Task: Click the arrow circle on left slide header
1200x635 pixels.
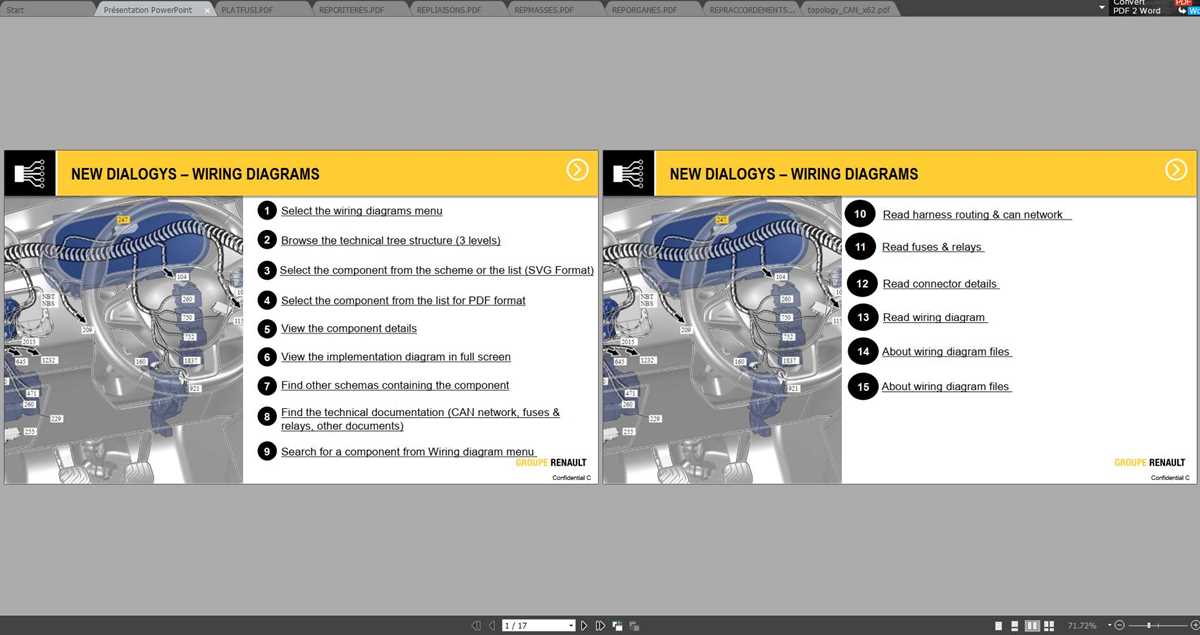Action: (577, 169)
